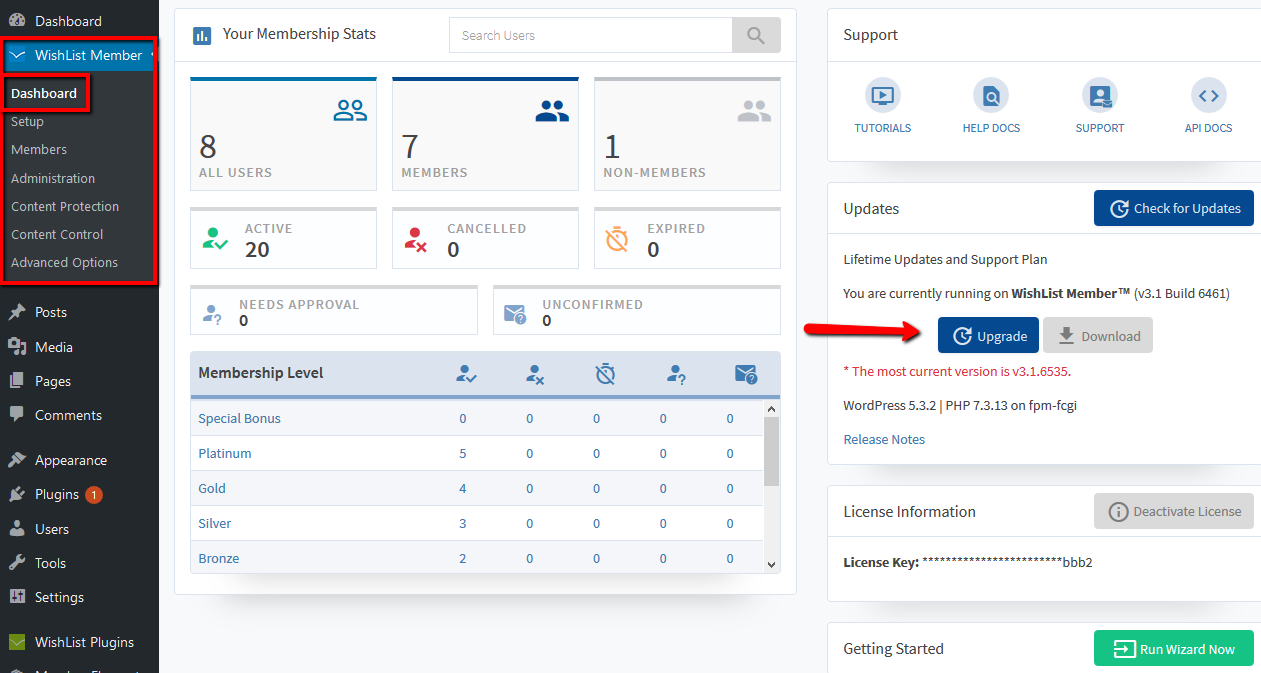Click the Check for Updates button

(x=1174, y=208)
